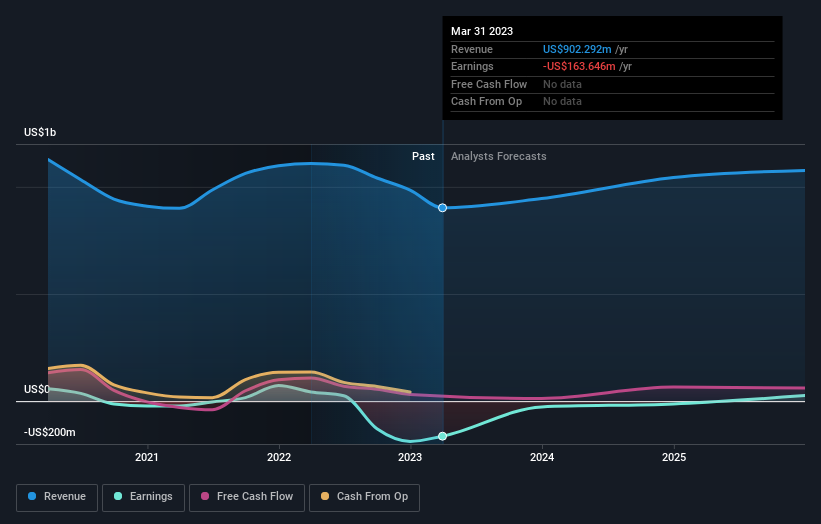This screenshot has height=524, width=821.
Task: Select the 2024 x-axis label
Action: pyautogui.click(x=542, y=457)
